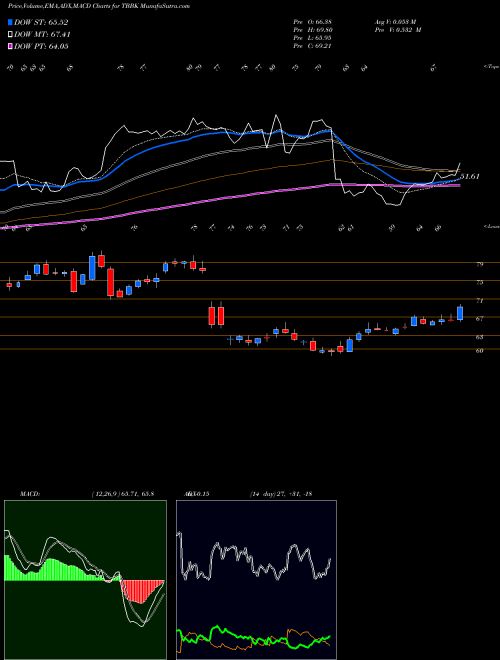The image size is (500, 660).
Task: Click the blue DOW ST legend swatch
Action: point(10,23)
